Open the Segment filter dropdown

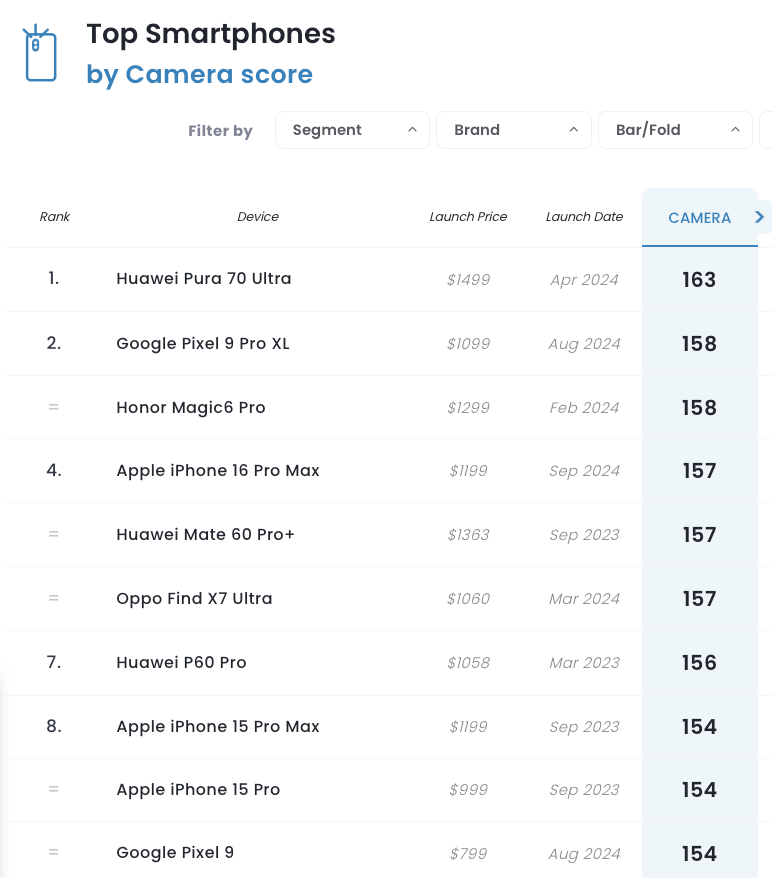(352, 130)
